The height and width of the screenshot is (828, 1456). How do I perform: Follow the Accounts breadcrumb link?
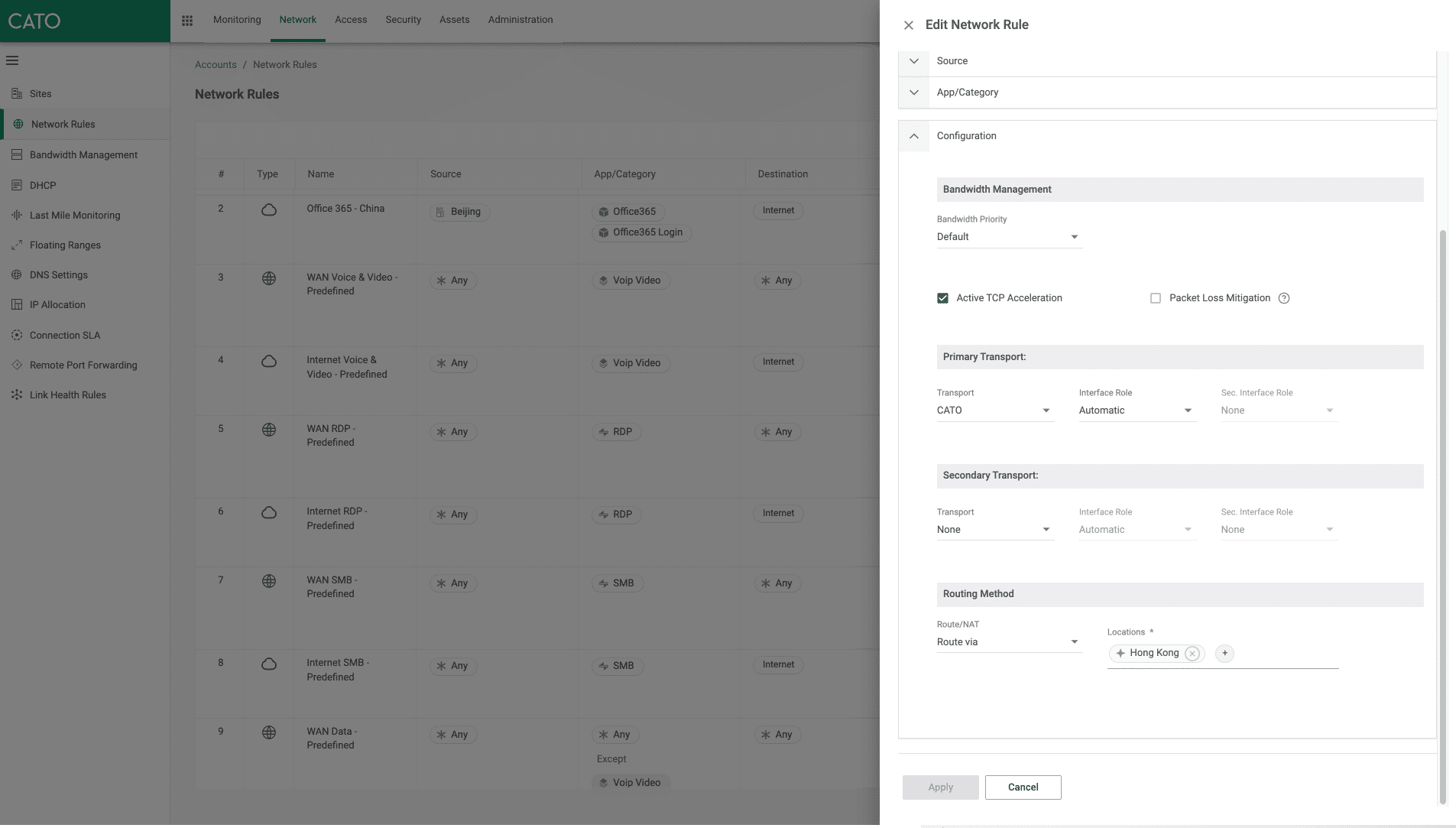click(x=216, y=65)
